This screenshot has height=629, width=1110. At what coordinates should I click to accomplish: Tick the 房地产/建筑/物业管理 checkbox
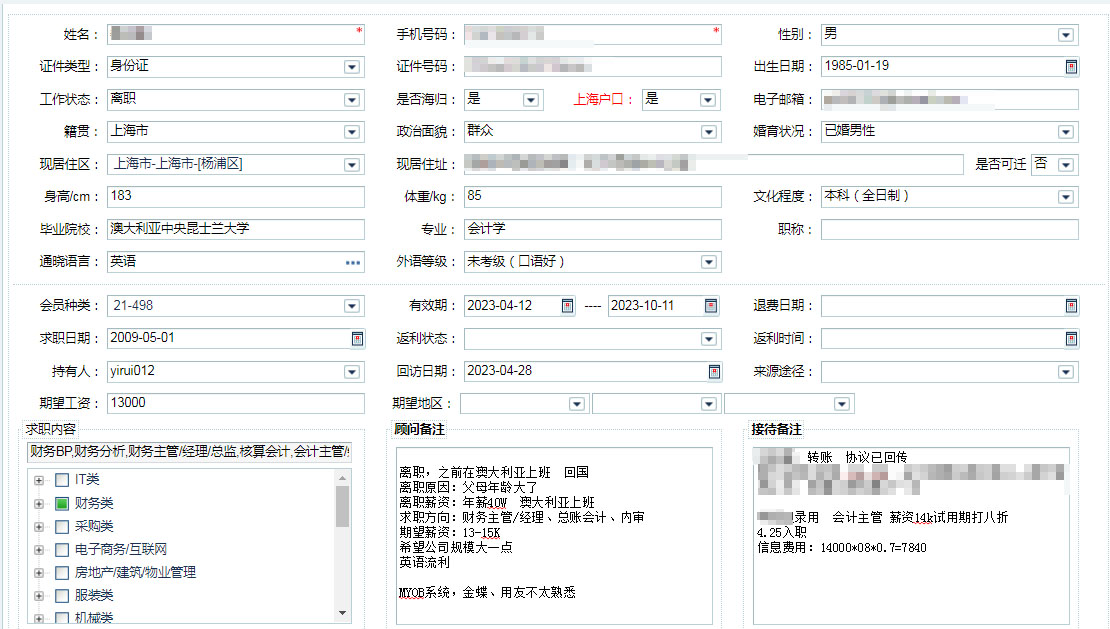[x=62, y=572]
